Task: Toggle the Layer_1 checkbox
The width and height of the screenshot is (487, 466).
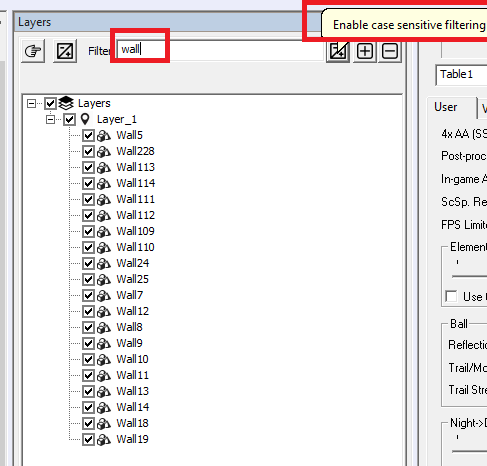Action: [x=69, y=119]
